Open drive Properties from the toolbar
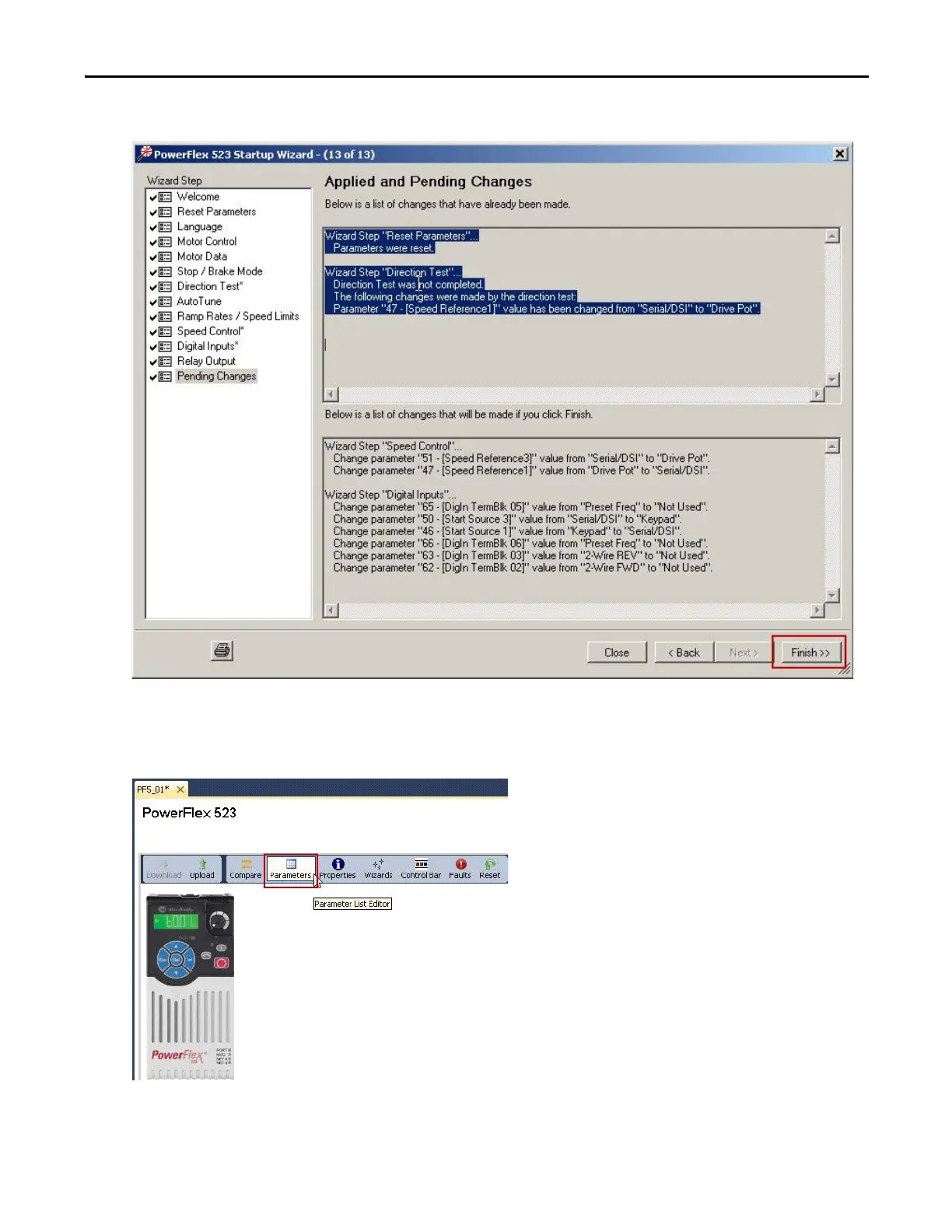This screenshot has height=1232, width=952. 338,869
